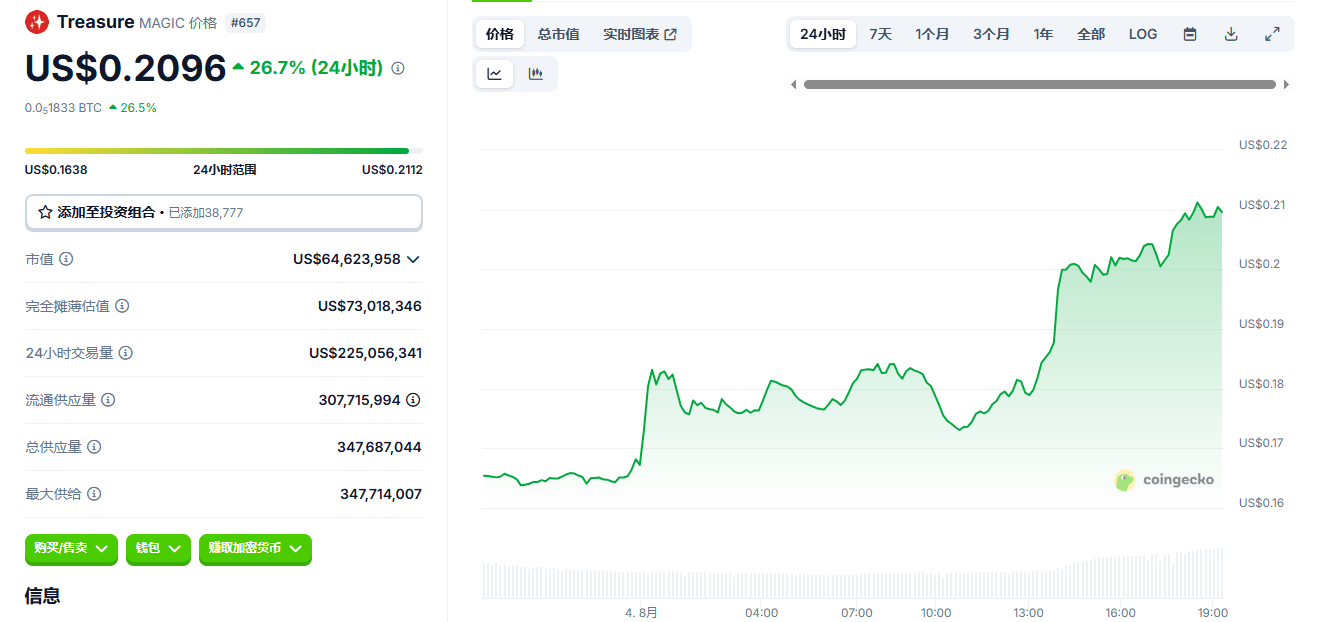Click info icon after 307,715,994 value

click(413, 400)
